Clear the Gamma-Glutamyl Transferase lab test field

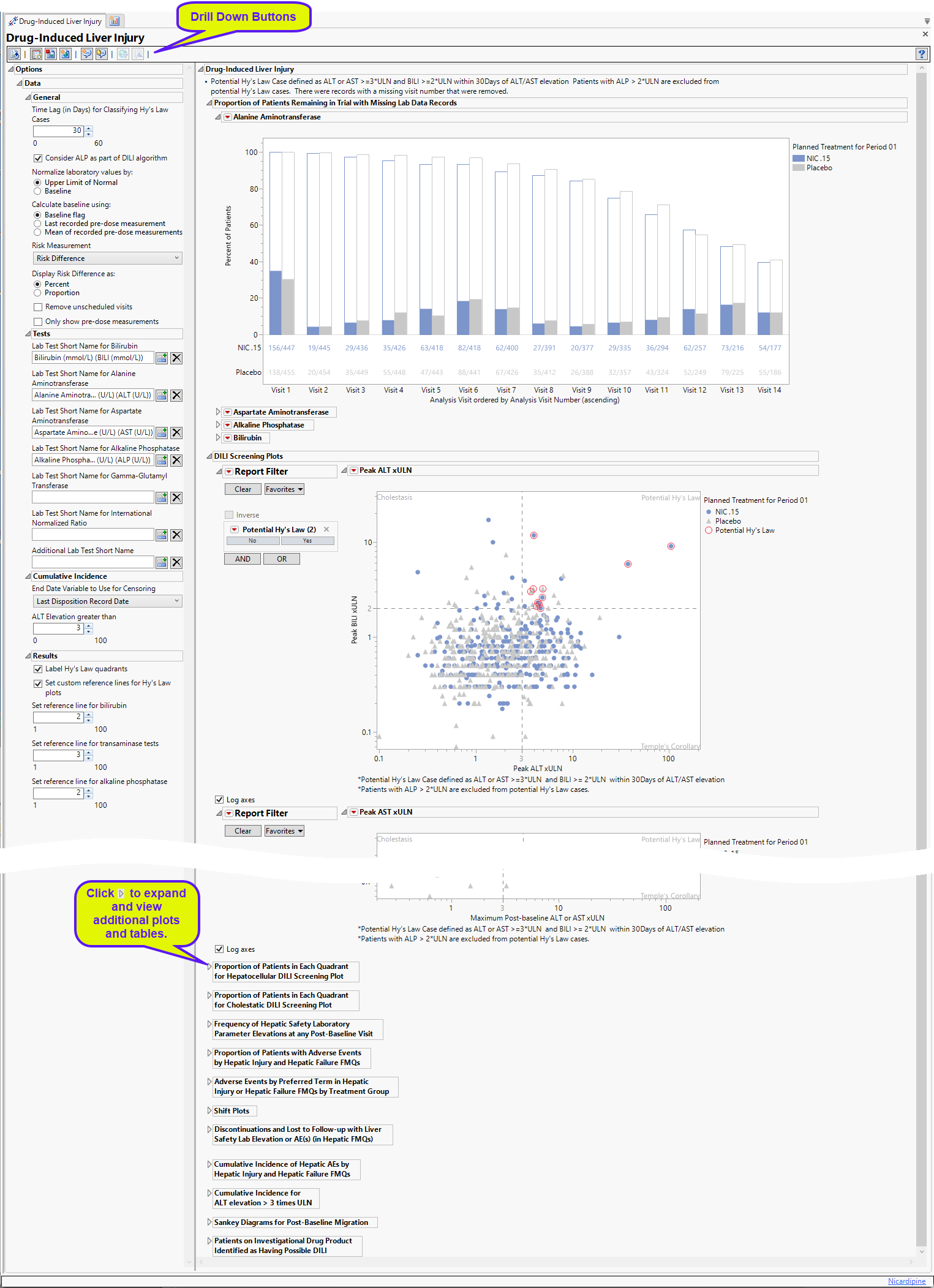(176, 498)
